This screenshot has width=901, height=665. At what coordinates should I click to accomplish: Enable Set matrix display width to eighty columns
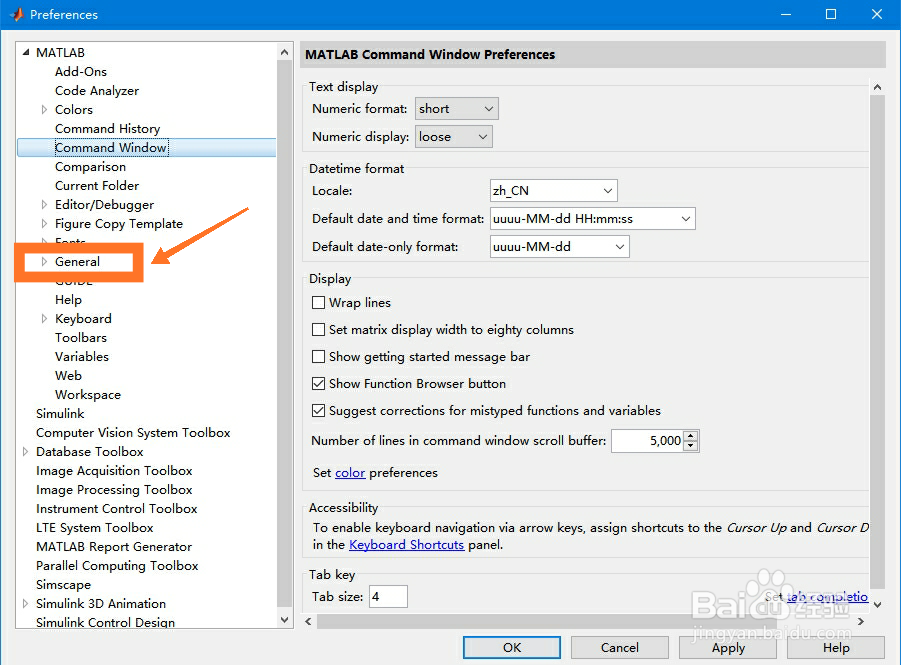[x=318, y=329]
